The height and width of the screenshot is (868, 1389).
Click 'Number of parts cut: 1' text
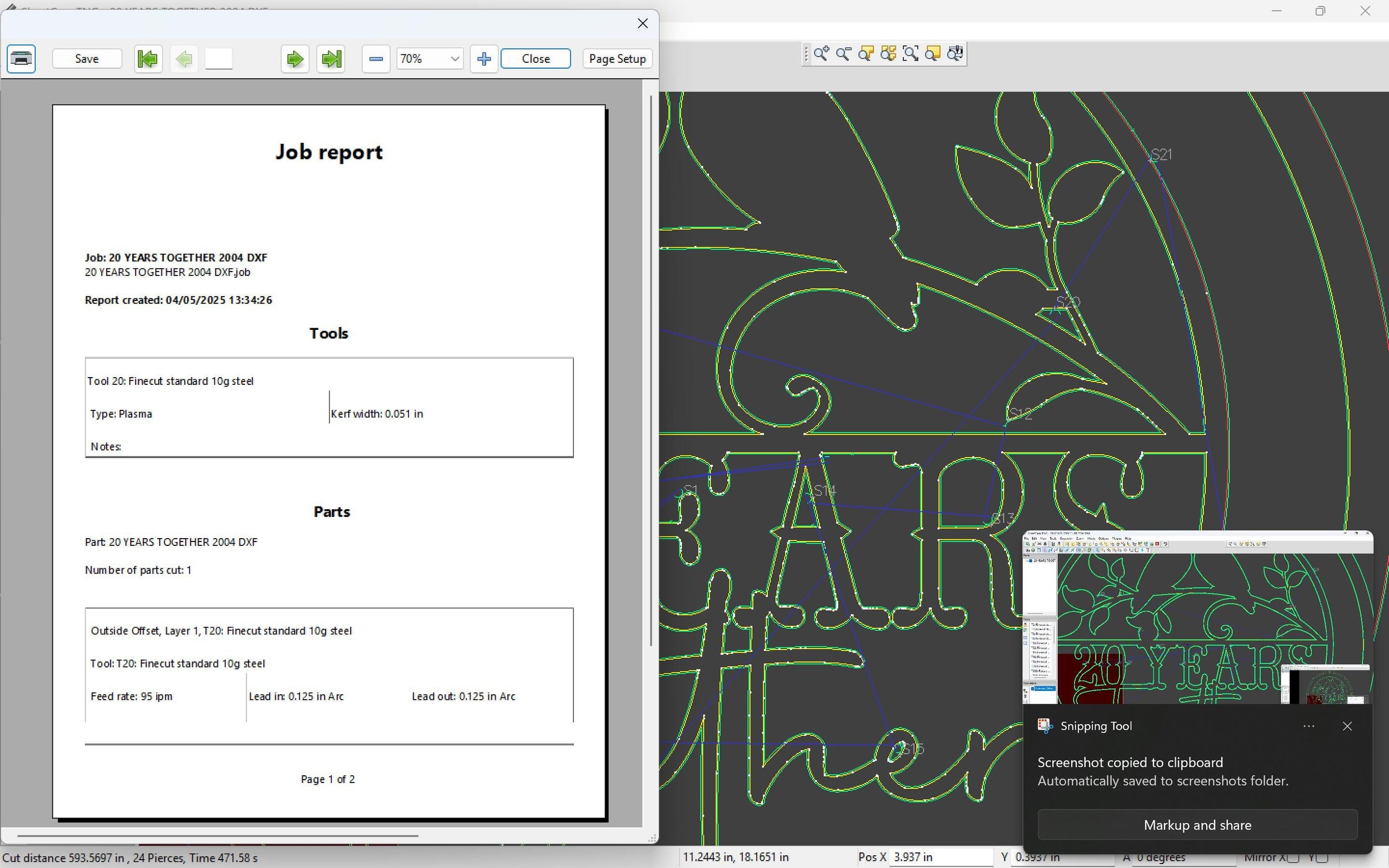pos(138,569)
